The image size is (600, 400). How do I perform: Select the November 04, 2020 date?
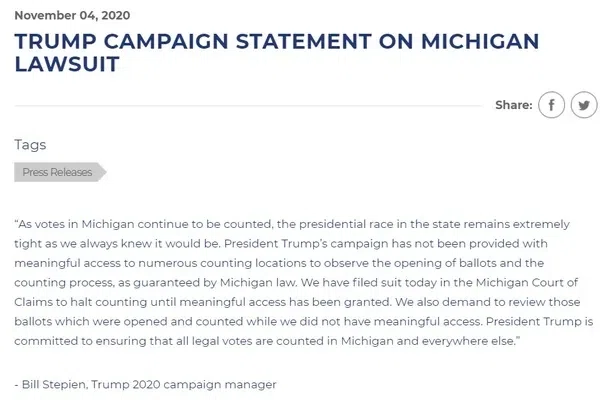coord(72,15)
